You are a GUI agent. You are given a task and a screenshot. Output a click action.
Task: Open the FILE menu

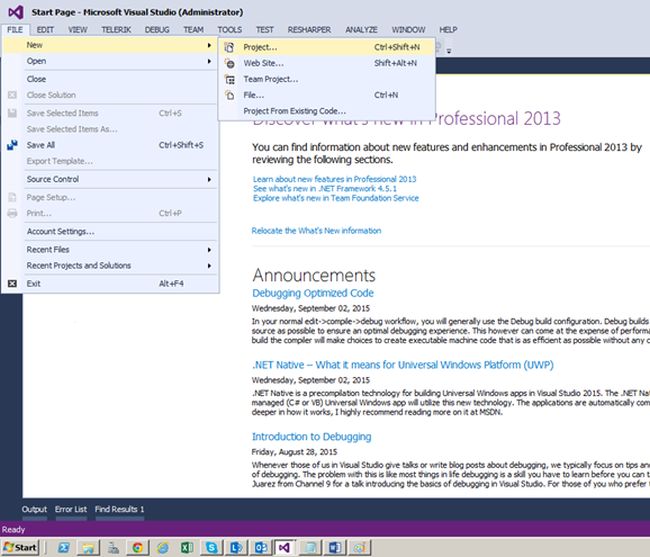click(x=15, y=30)
